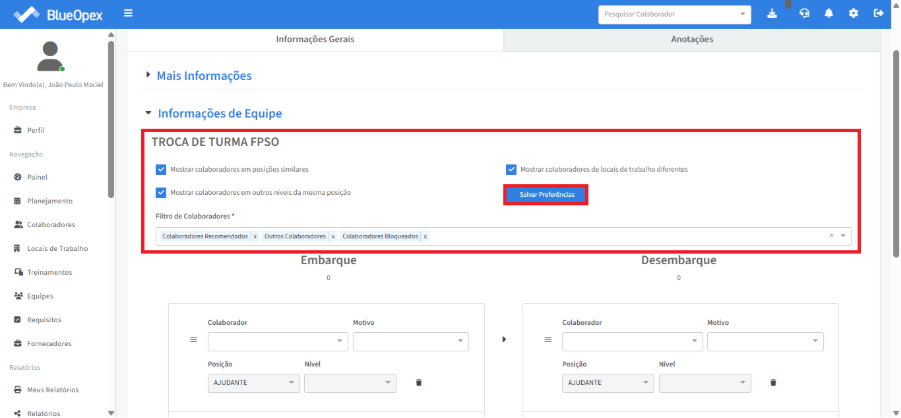Click the Equipes sidebar icon
This screenshot has height=418, width=901.
(x=17, y=296)
